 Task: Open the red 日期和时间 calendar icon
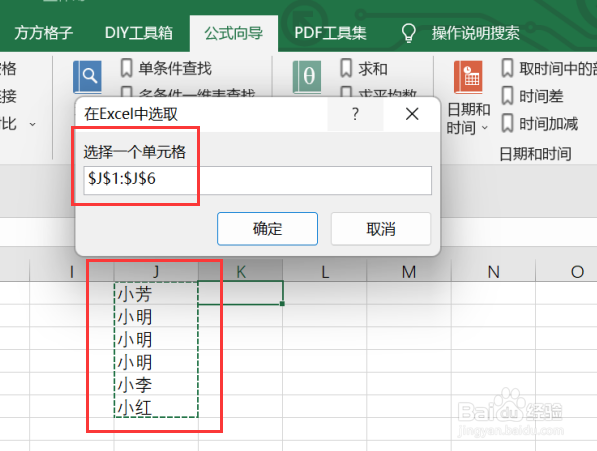468,77
